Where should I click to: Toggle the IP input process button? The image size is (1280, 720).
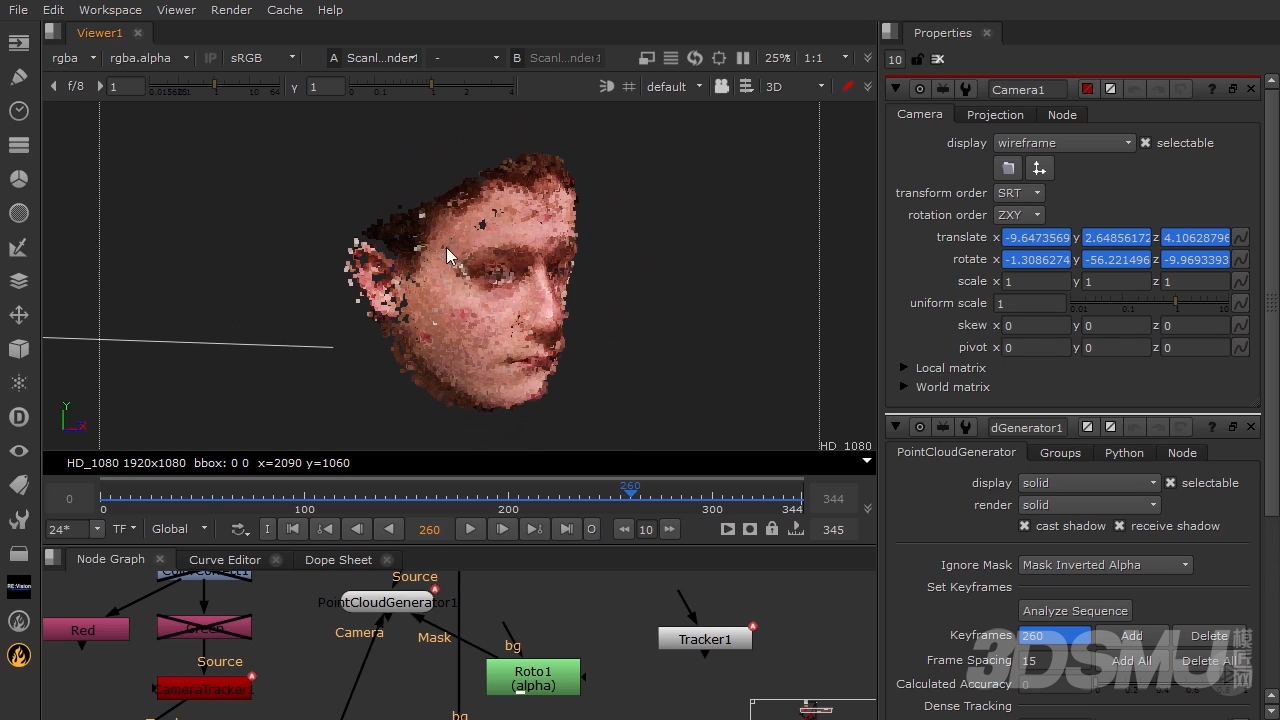(x=211, y=58)
